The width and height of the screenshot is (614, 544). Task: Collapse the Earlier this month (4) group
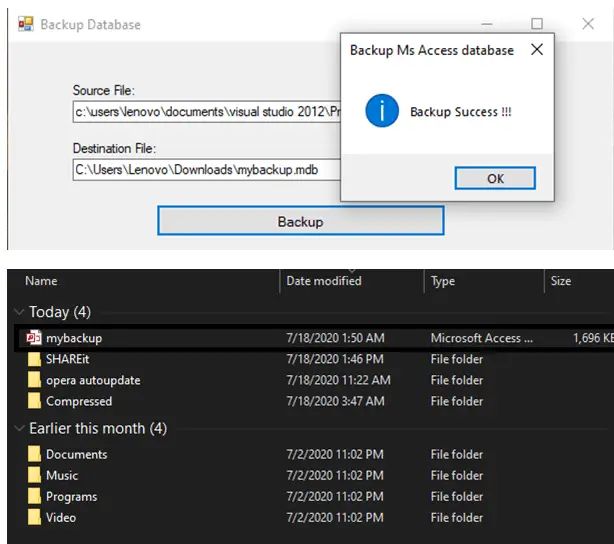pyautogui.click(x=18, y=428)
